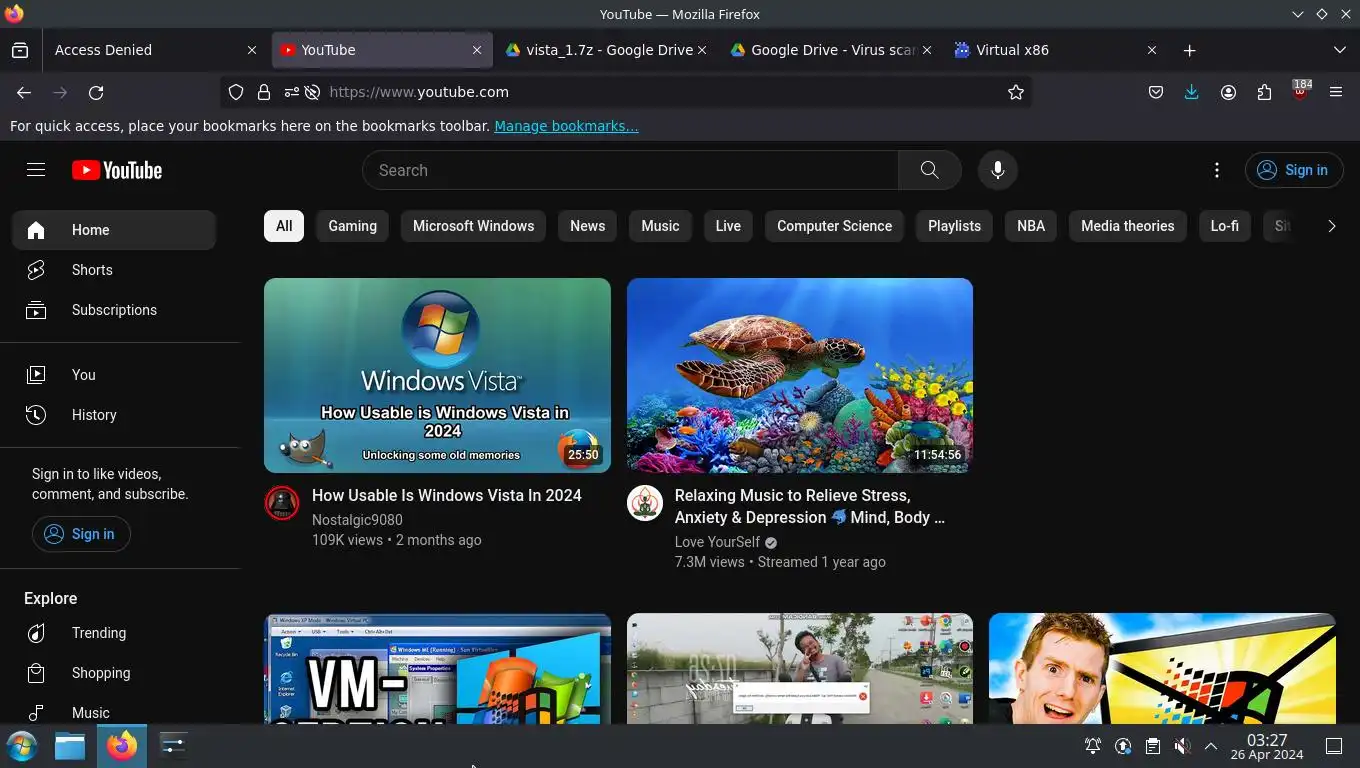
Task: Open Firefox account icon
Action: [x=1228, y=92]
